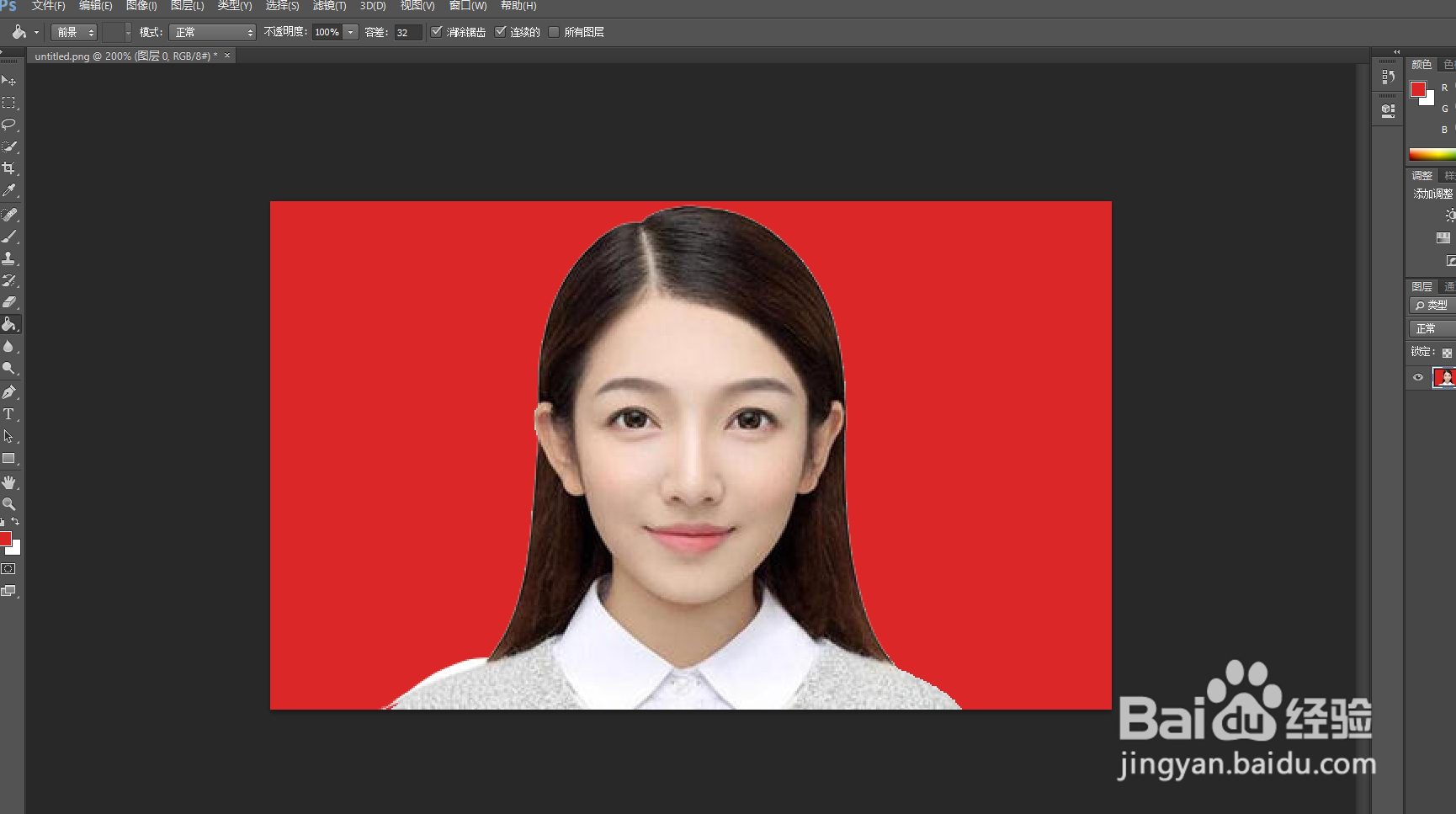The image size is (1456, 814).
Task: Toggle lock transparent pixels
Action: tap(1447, 353)
